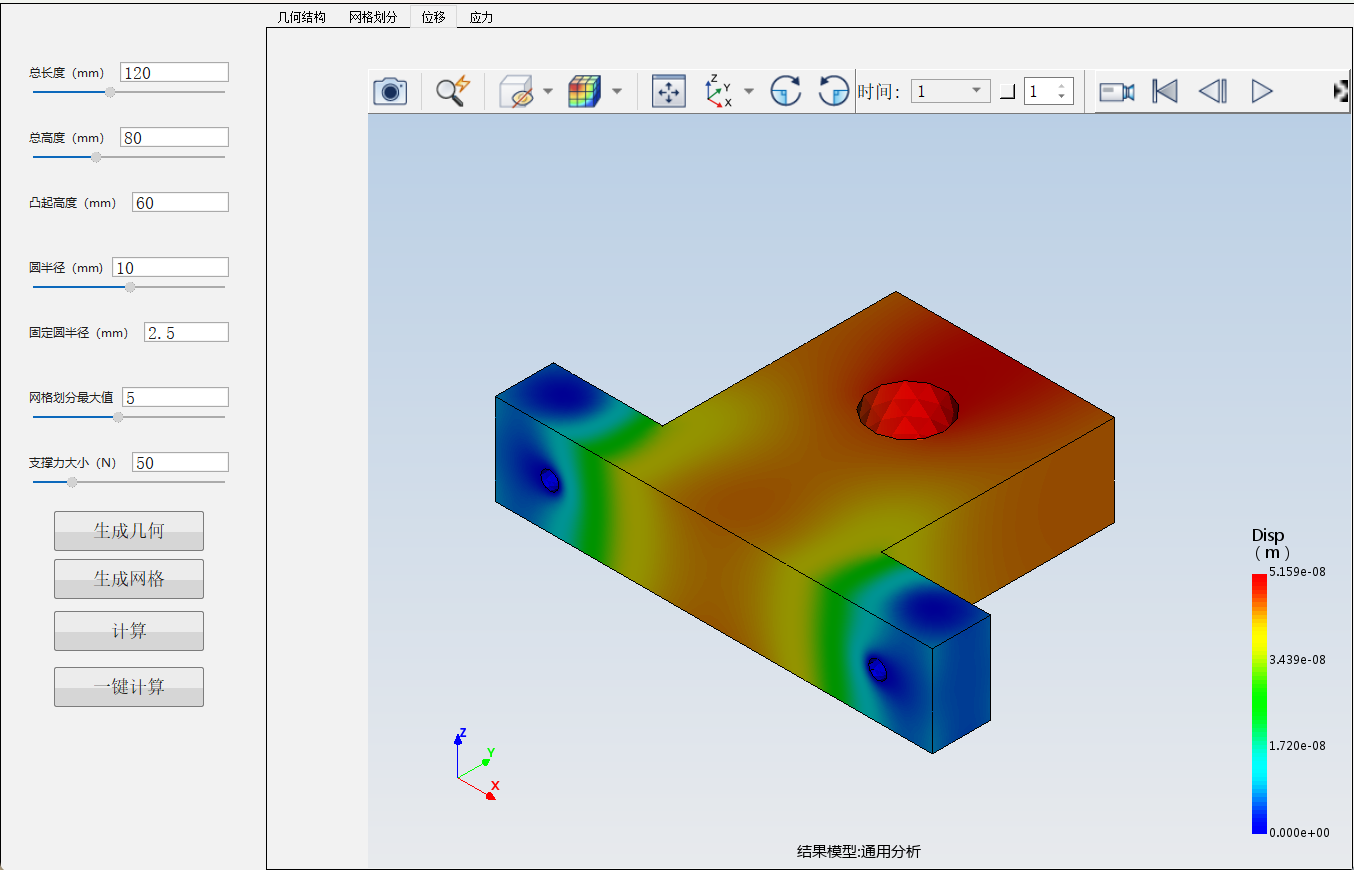The height and width of the screenshot is (870, 1354).
Task: Click the 结果模型:通用分析 label
Action: [859, 852]
